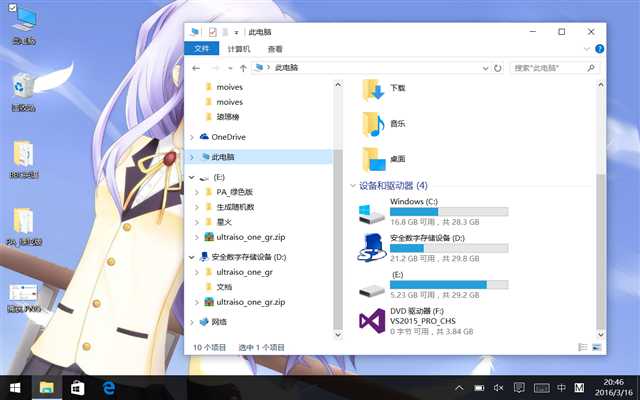Click the 桌面 desktop folder icon
This screenshot has width=640, height=400.
point(373,159)
